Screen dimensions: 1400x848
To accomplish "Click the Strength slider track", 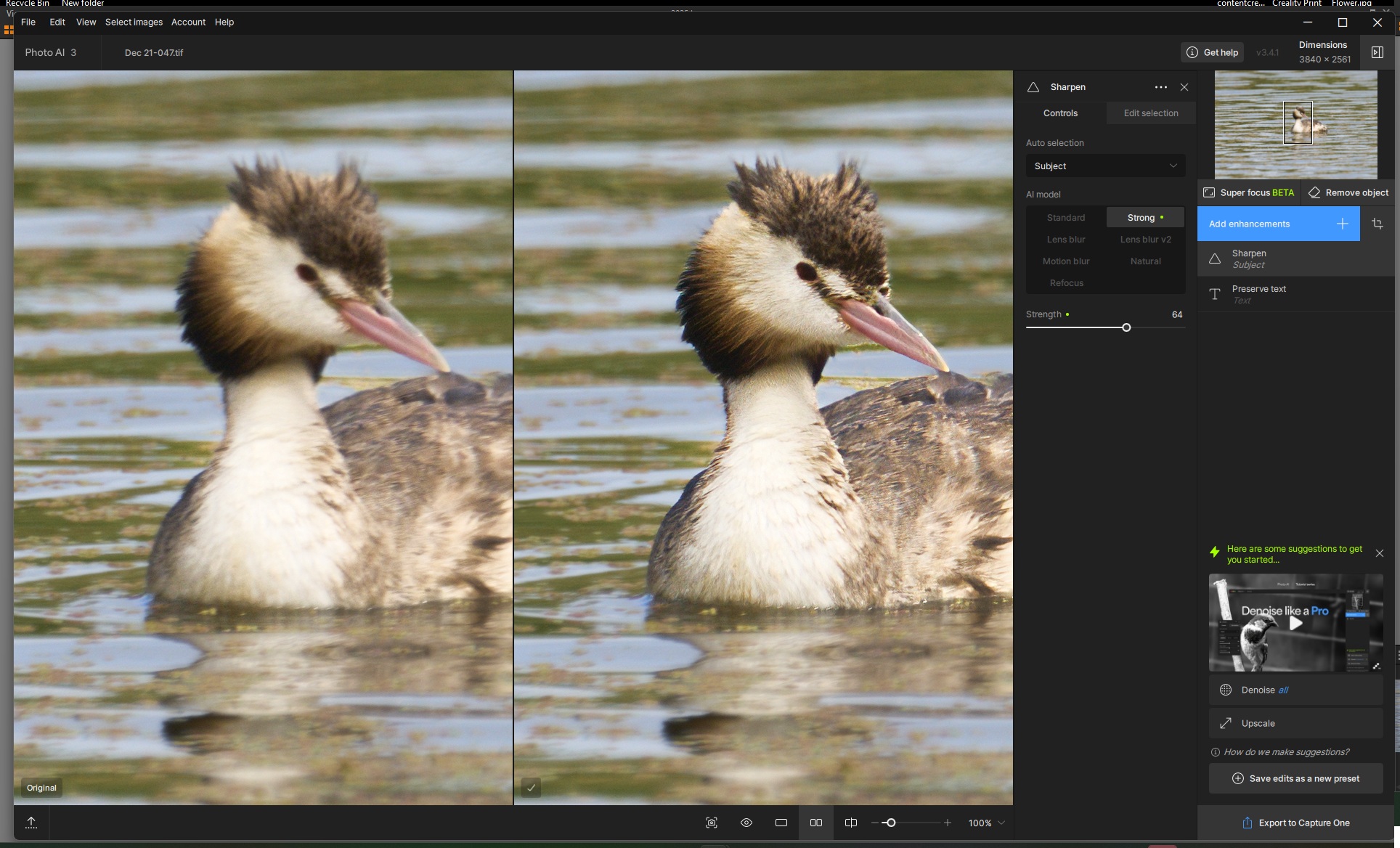I will tap(1076, 327).
